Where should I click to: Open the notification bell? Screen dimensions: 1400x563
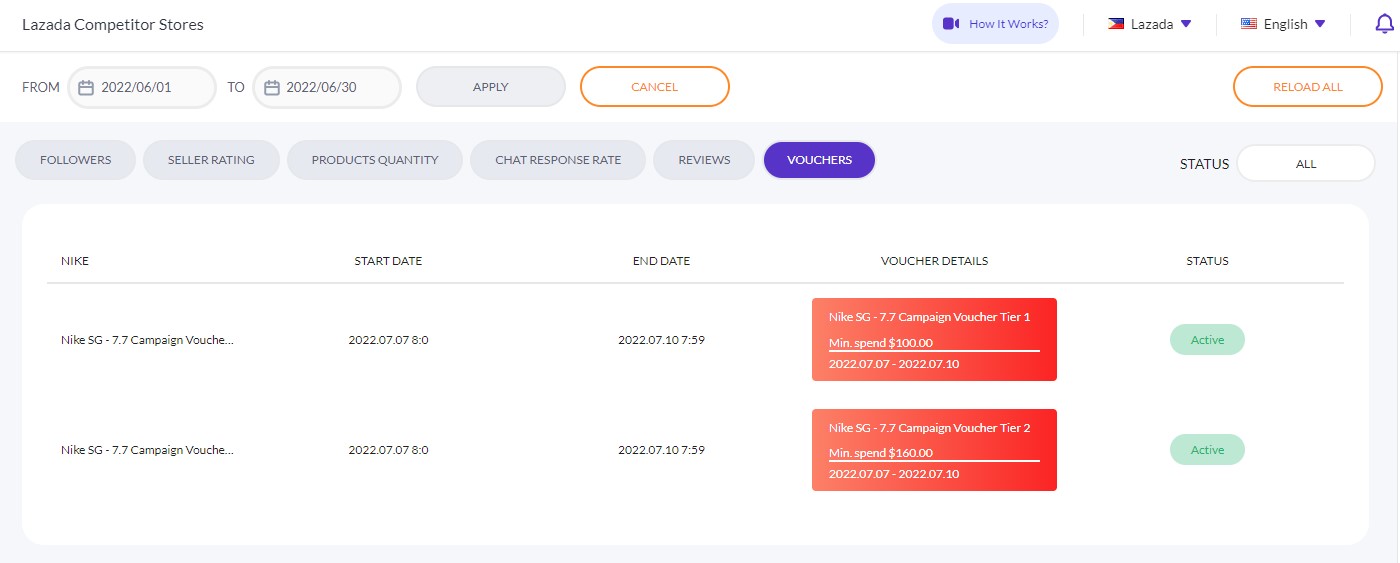point(1386,24)
